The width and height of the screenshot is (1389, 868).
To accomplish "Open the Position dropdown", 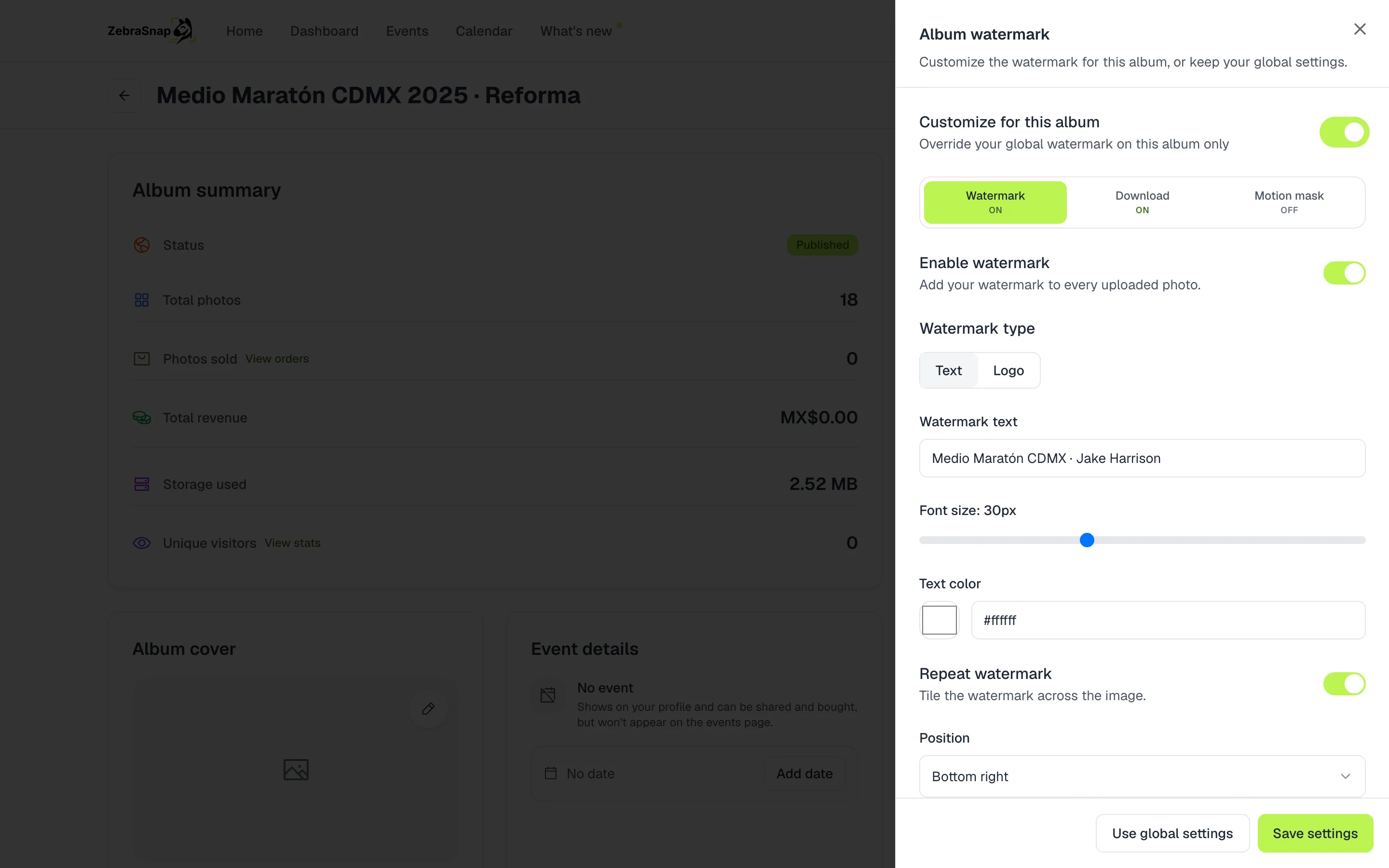I will coord(1142,776).
